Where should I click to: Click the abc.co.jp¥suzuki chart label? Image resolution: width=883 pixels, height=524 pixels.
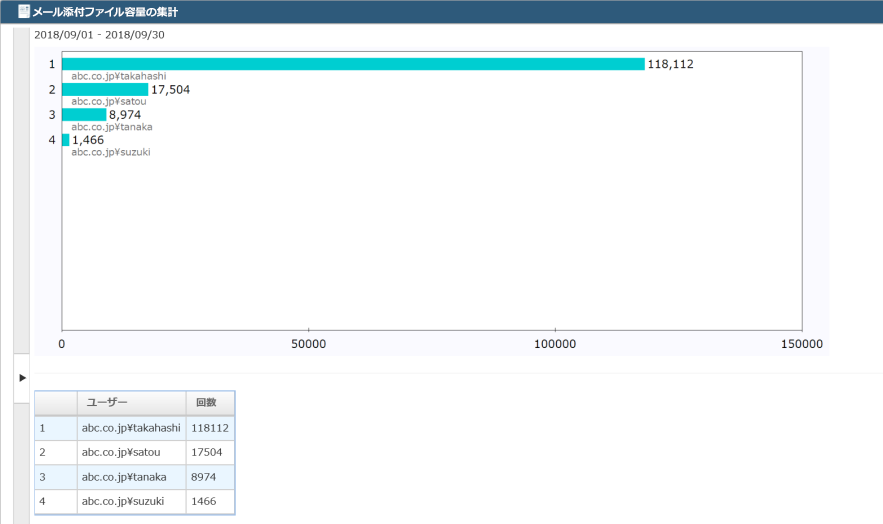pyautogui.click(x=110, y=152)
